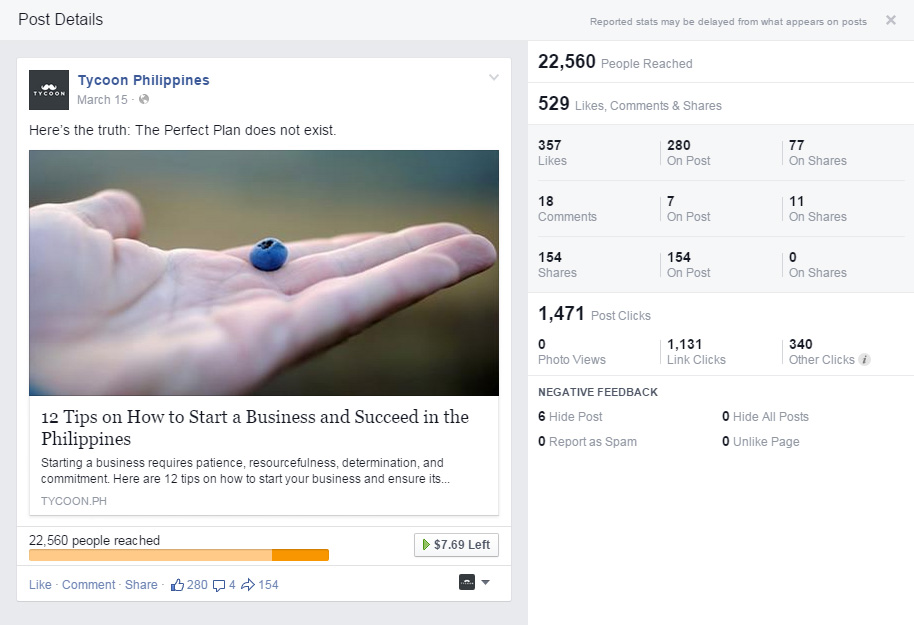The image size is (914, 625).
Task: Click the share arrow count icon
Action: [x=248, y=585]
